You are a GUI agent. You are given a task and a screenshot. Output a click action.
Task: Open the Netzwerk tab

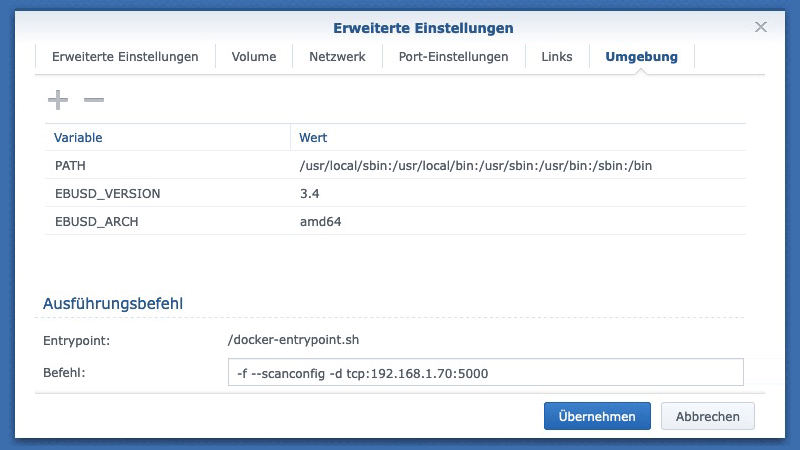click(x=335, y=57)
